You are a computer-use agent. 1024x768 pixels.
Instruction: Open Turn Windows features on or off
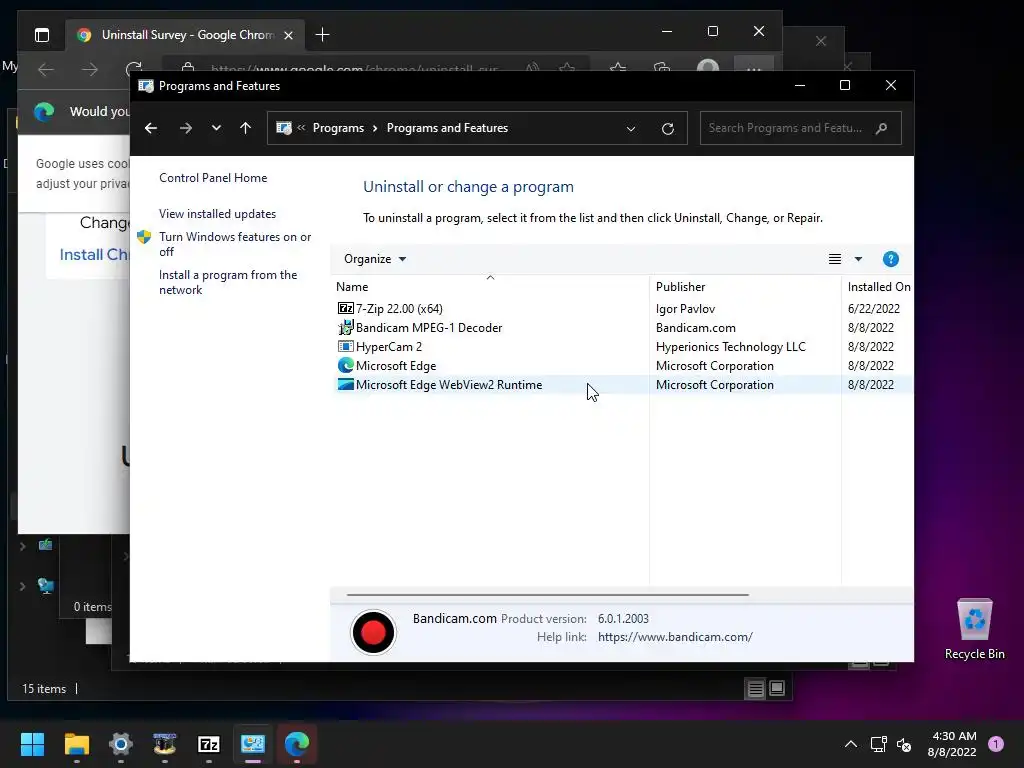click(x=235, y=244)
